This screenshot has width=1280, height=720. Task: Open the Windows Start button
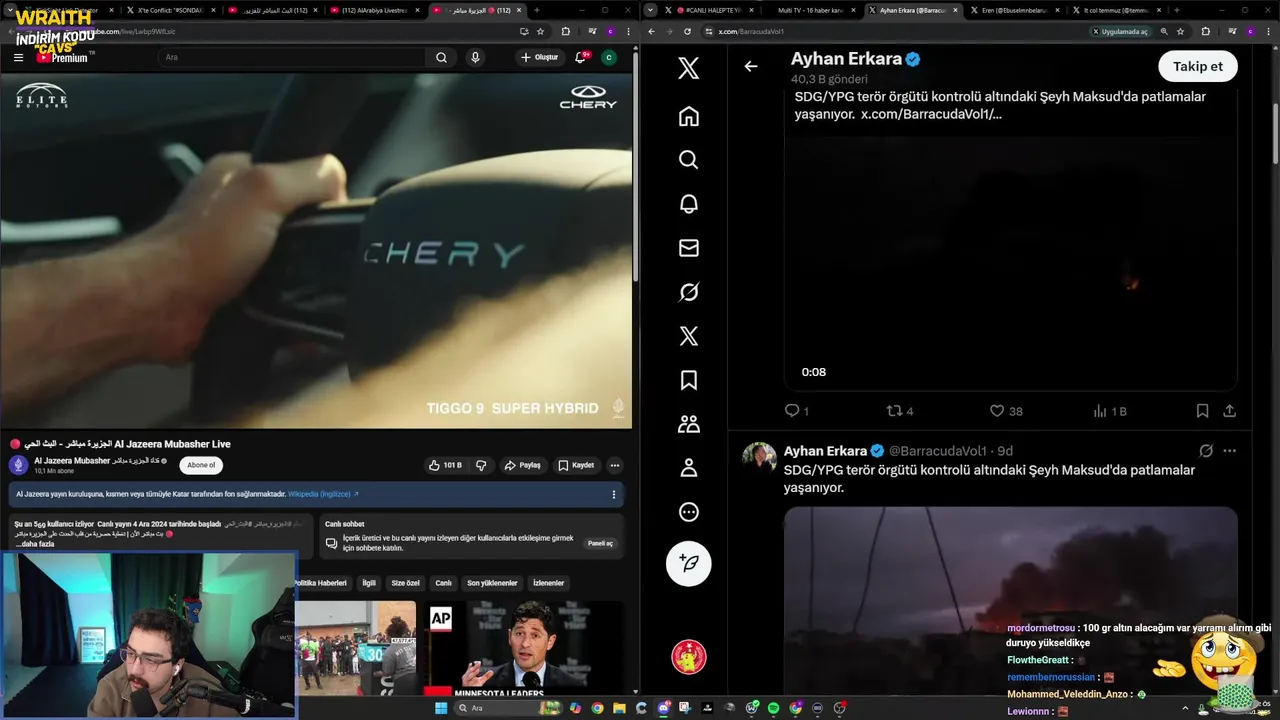point(441,708)
